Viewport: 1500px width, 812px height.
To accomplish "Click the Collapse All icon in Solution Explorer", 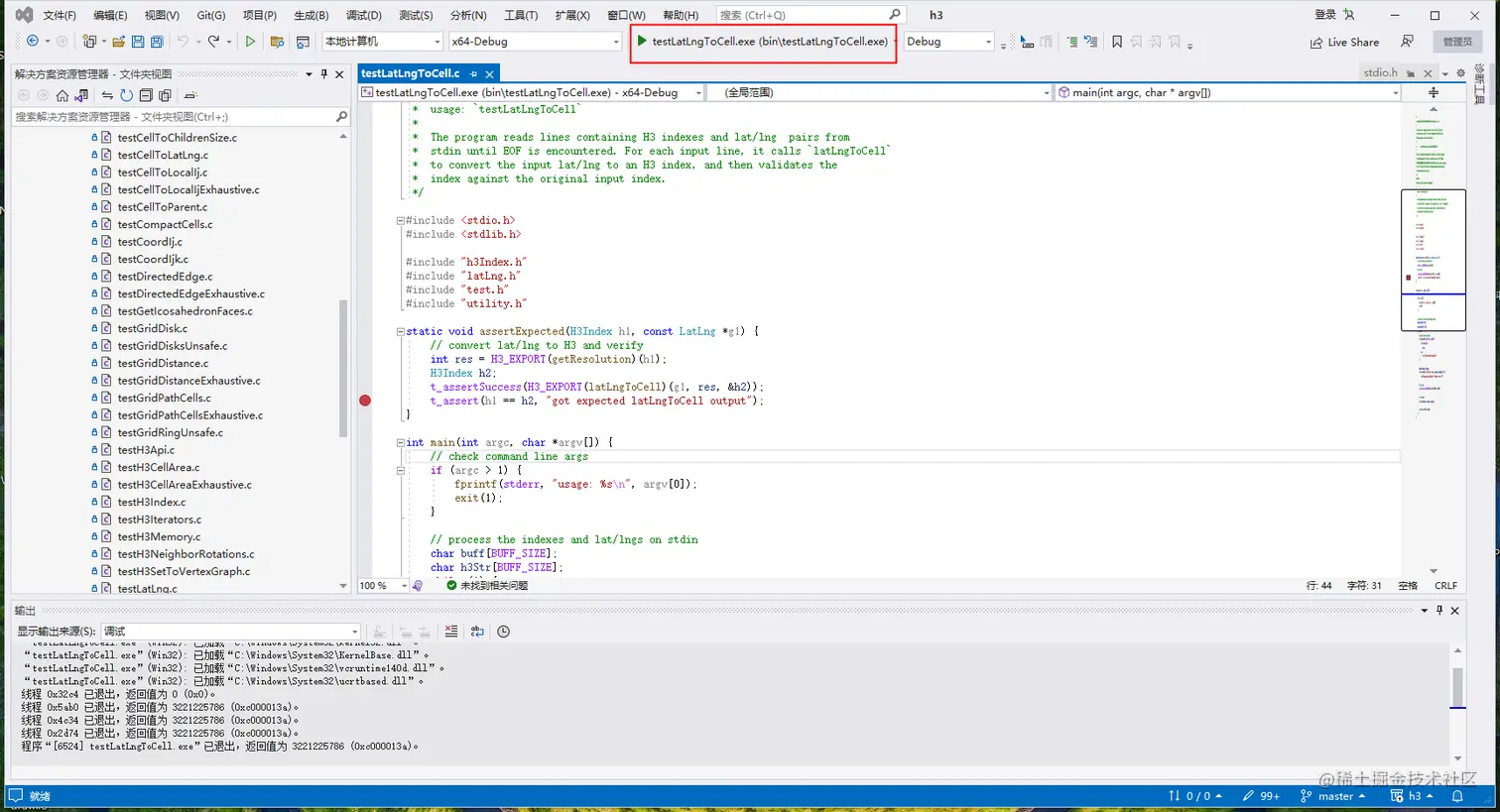I will coord(146,95).
